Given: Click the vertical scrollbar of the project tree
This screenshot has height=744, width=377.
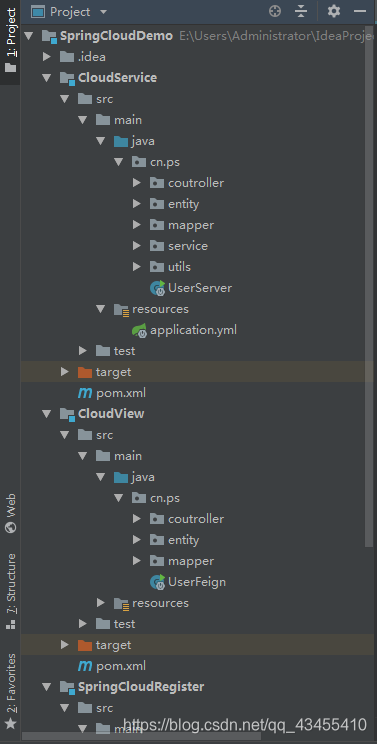Looking at the screenshot, I should pyautogui.click(x=370, y=285).
